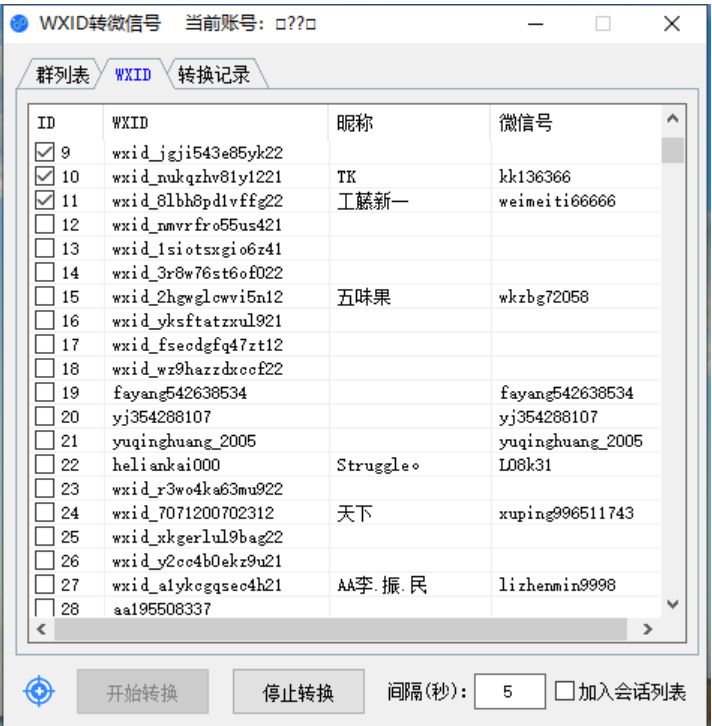Select the WXID tab
The height and width of the screenshot is (726, 712).
pyautogui.click(x=133, y=75)
